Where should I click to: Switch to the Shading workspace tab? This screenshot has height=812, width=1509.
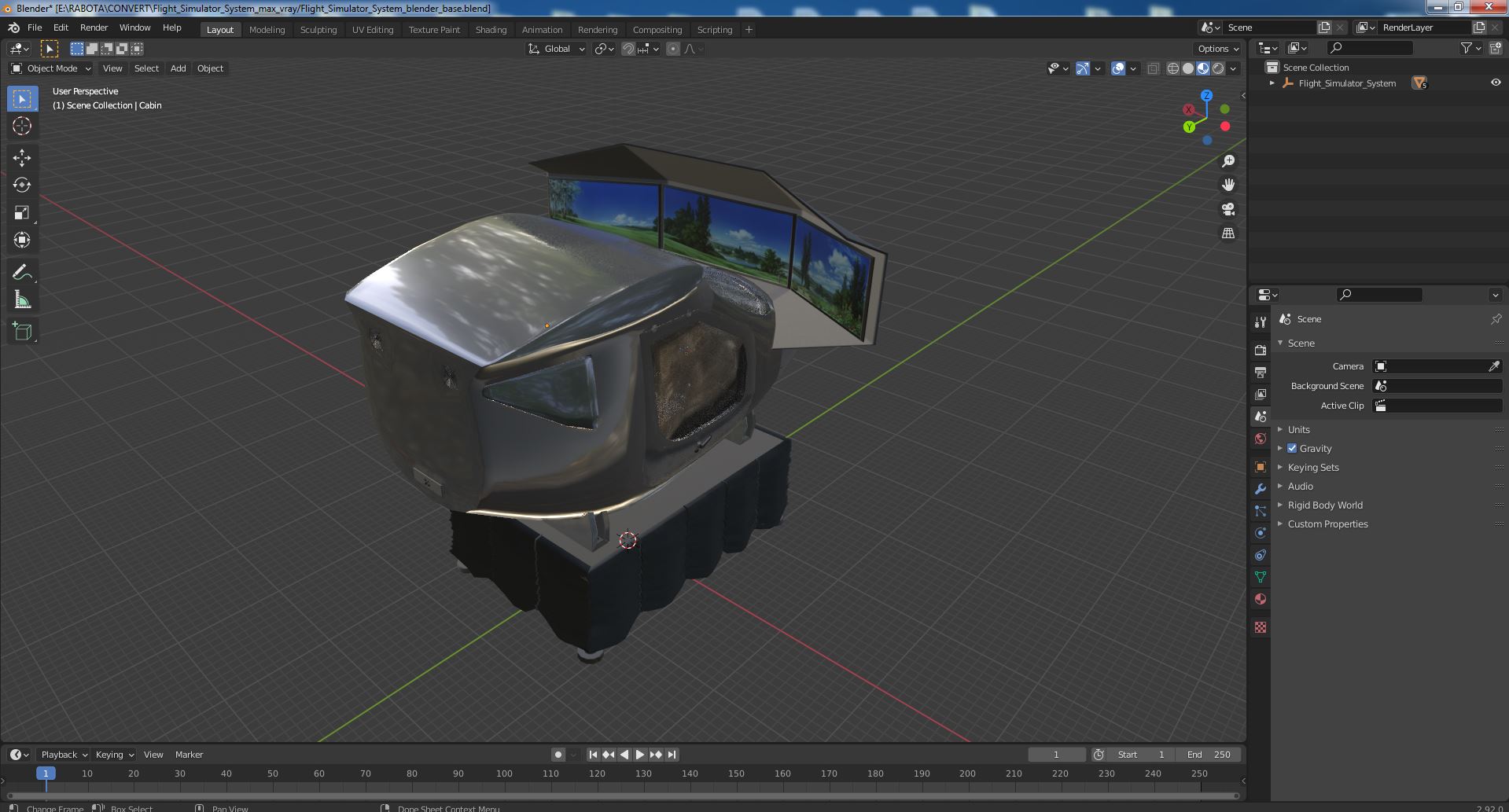coord(491,29)
